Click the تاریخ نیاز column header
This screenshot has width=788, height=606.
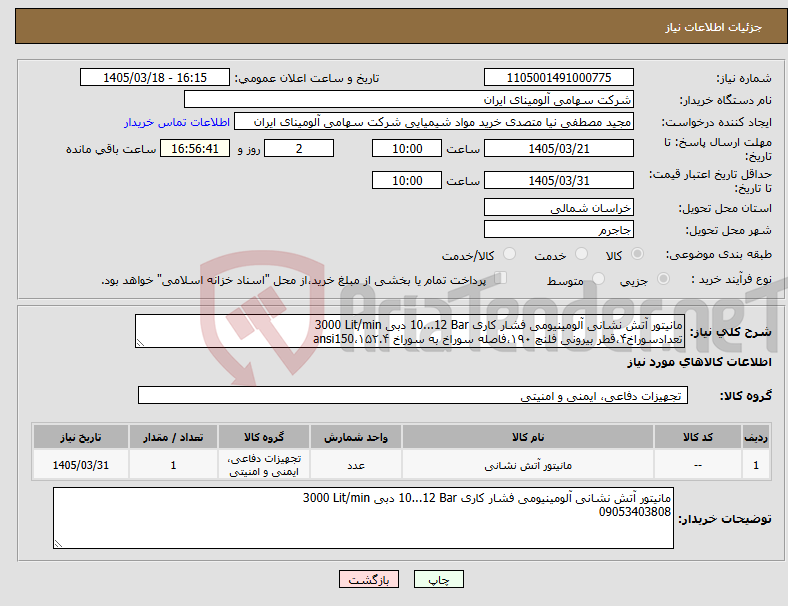tap(81, 437)
